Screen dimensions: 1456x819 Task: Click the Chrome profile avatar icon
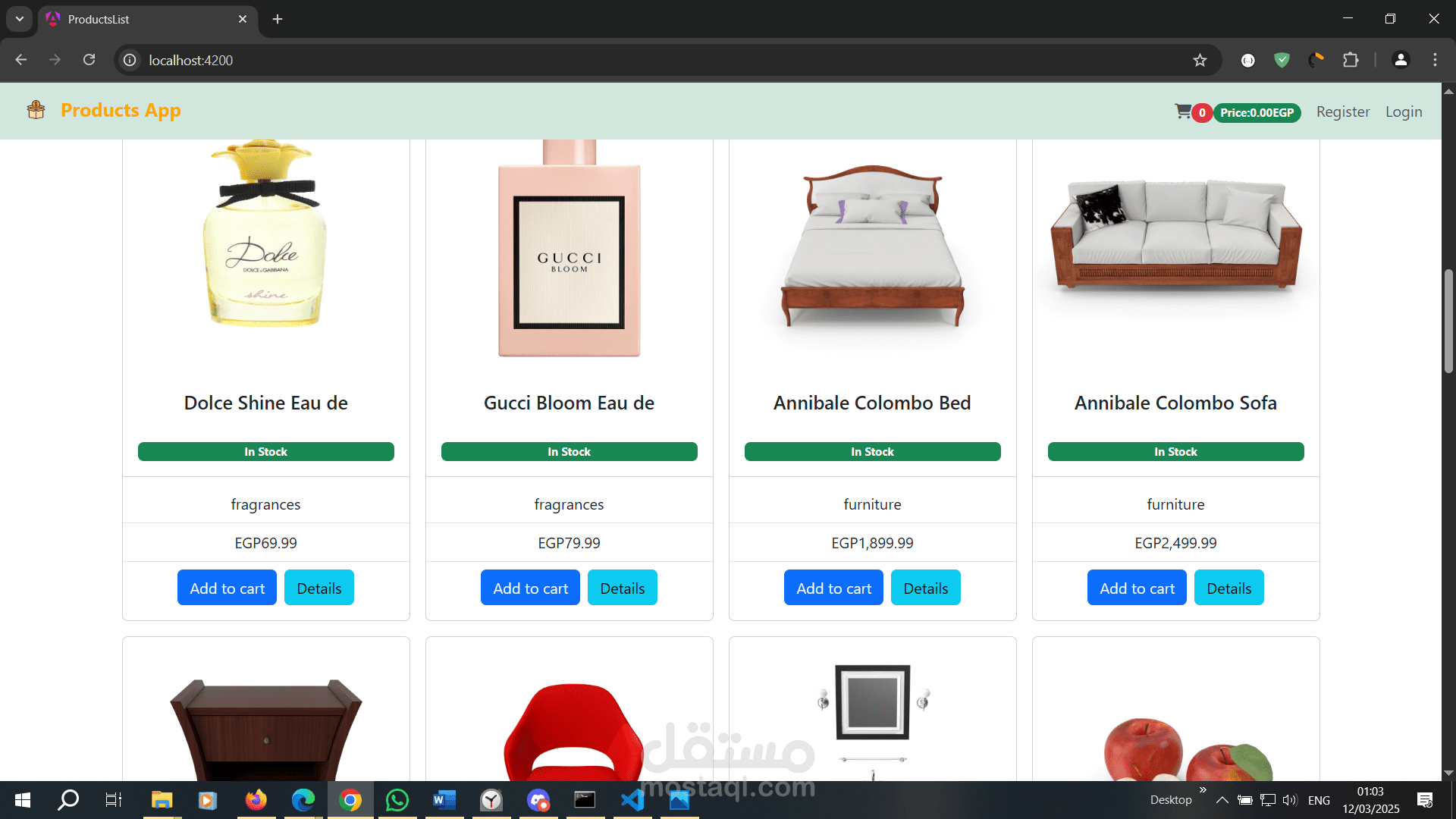(1401, 60)
